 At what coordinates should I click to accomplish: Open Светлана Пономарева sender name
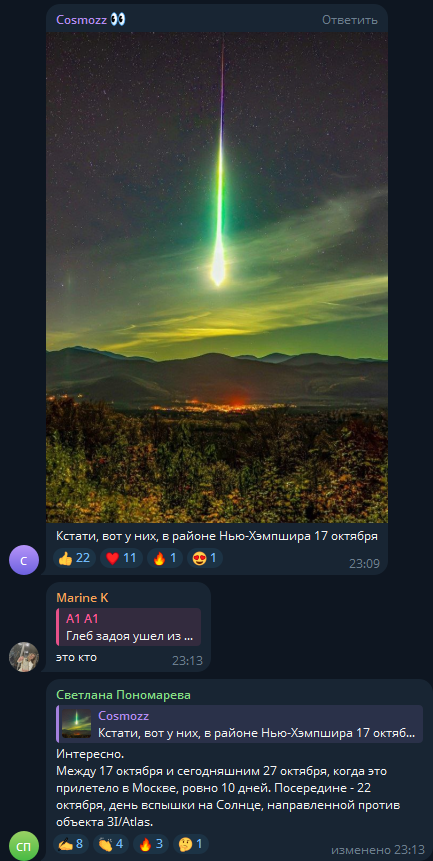click(x=123, y=695)
